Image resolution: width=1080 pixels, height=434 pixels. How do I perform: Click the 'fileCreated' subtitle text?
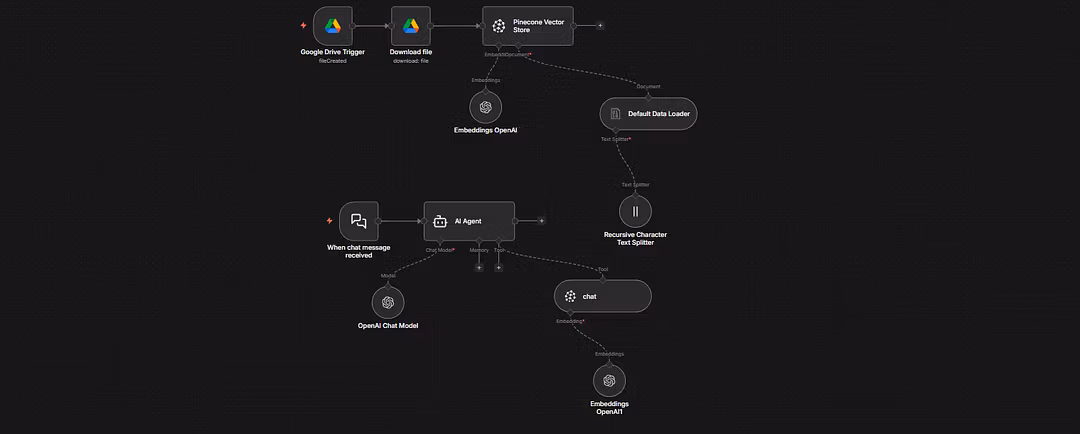point(333,61)
